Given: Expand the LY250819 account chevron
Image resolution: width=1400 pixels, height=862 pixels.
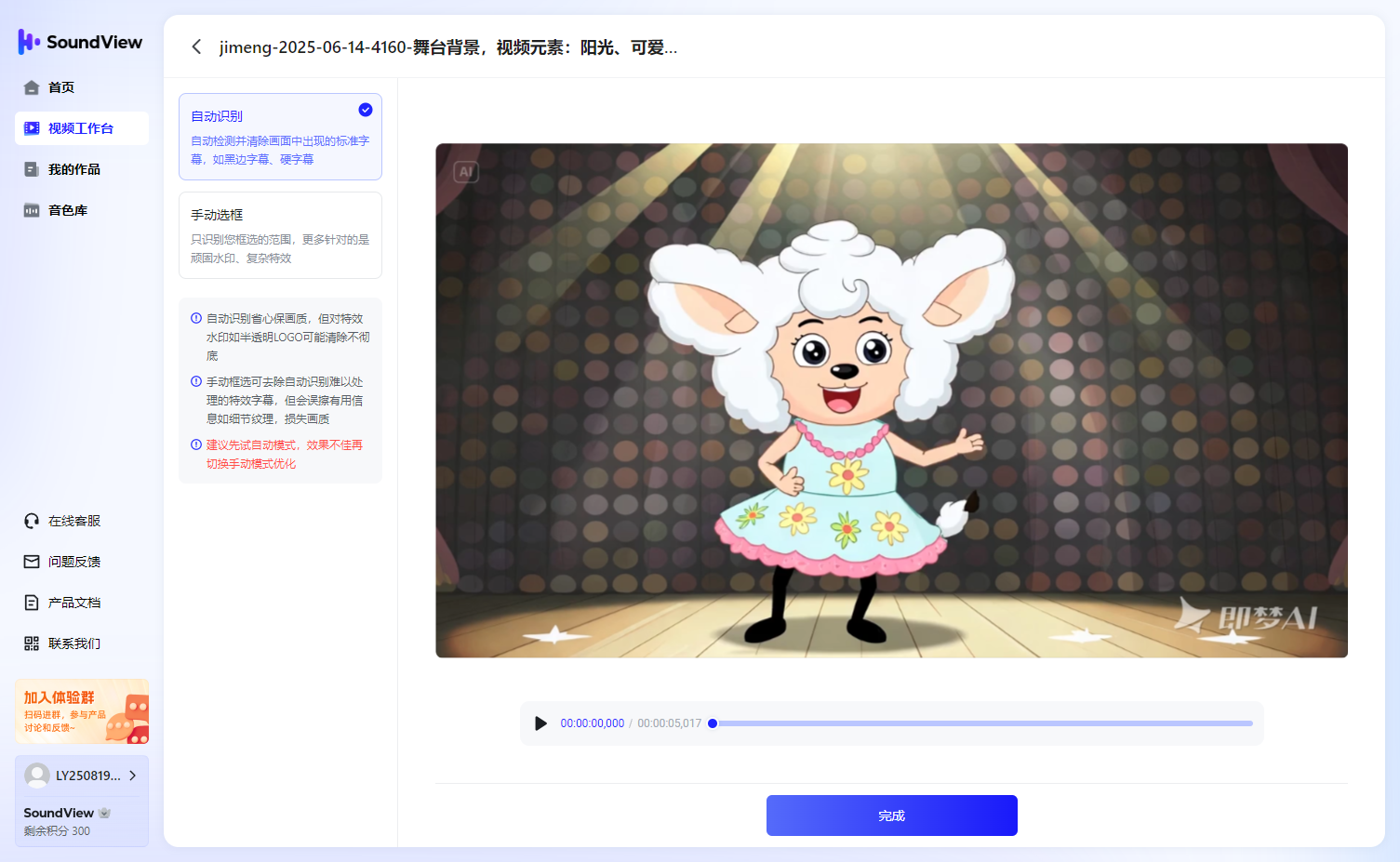Looking at the screenshot, I should pyautogui.click(x=133, y=776).
